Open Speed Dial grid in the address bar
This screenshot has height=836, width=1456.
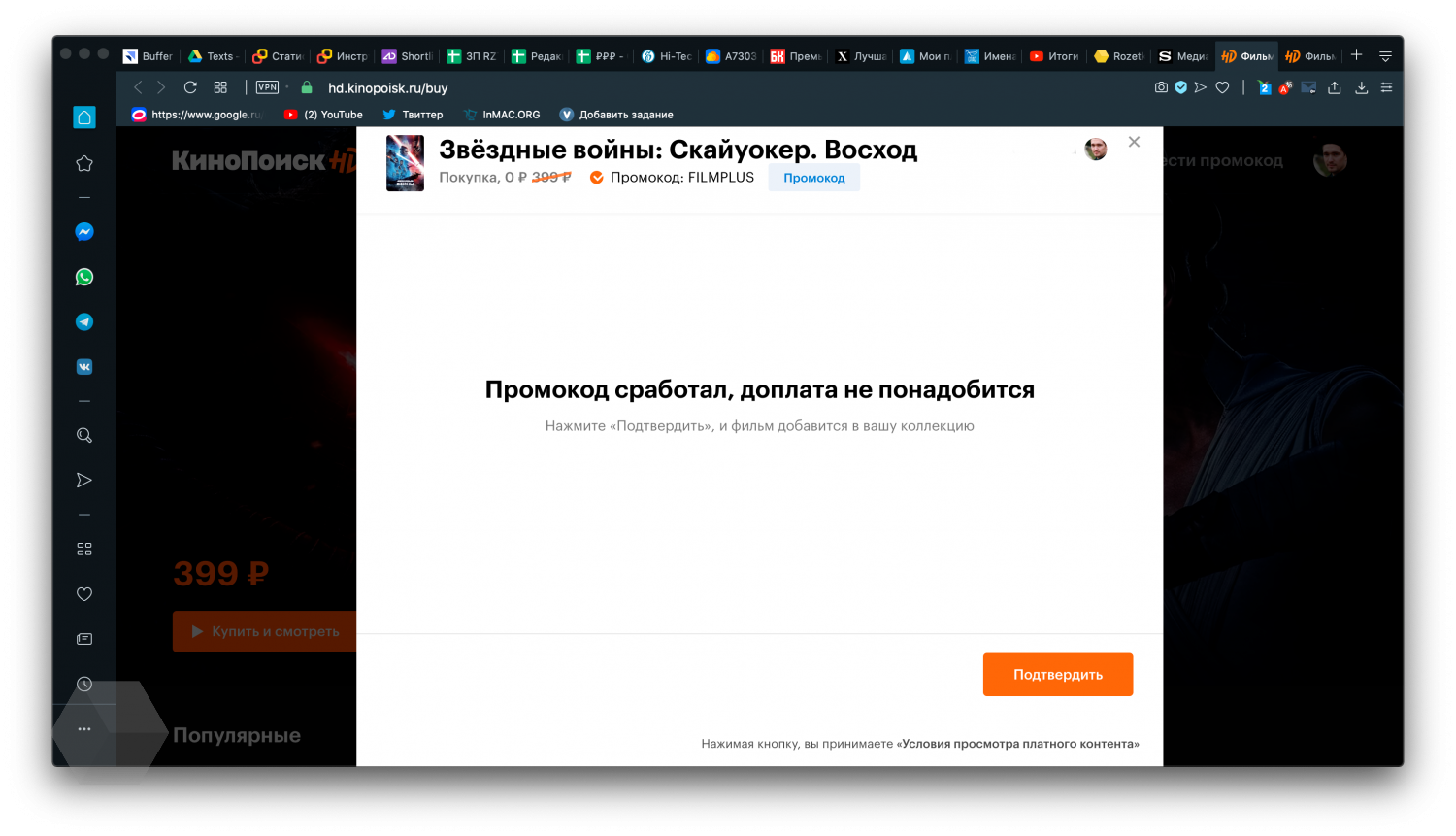[x=220, y=87]
